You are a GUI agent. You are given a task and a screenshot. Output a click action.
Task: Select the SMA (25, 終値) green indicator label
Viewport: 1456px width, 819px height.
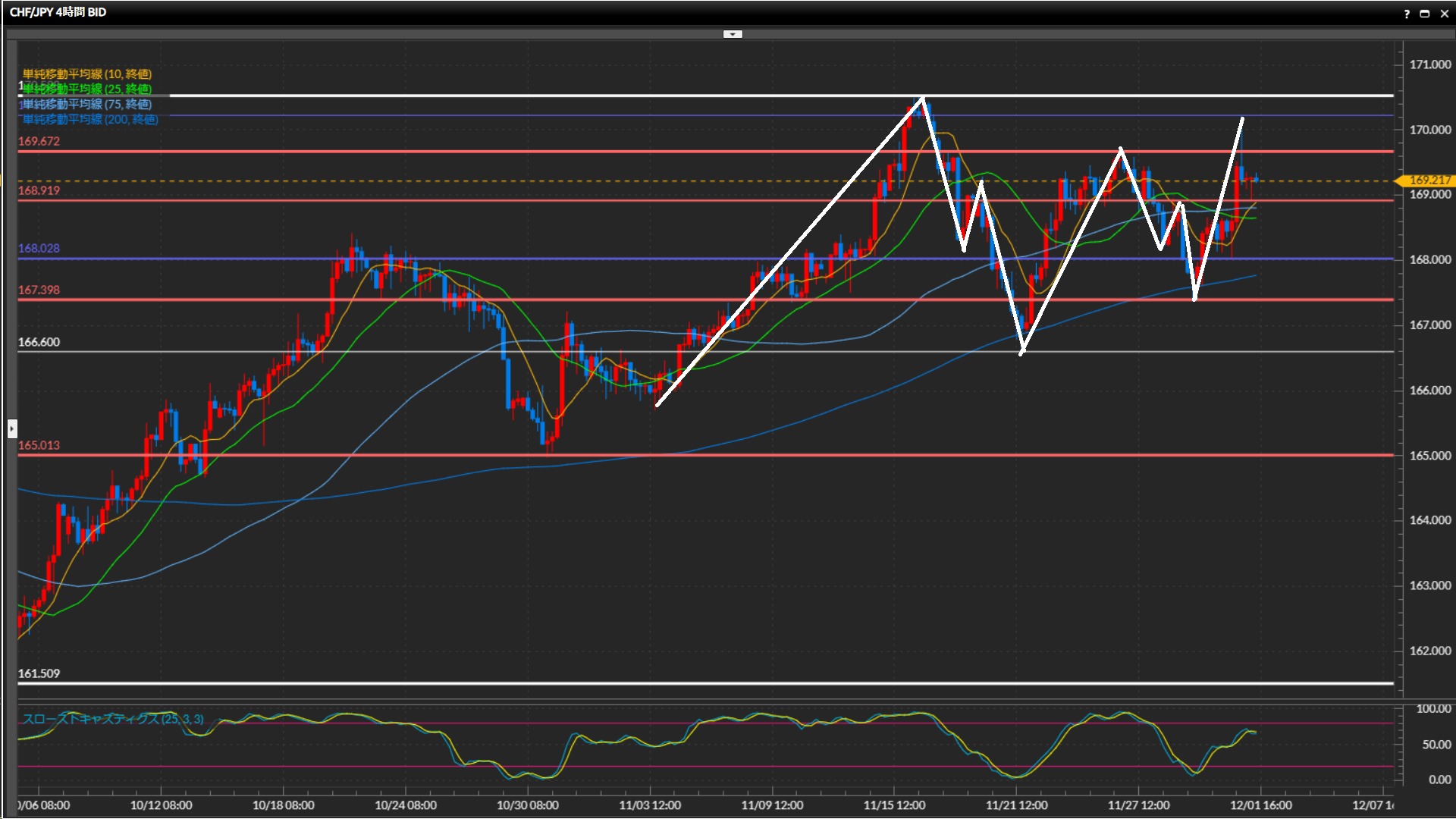(x=86, y=89)
